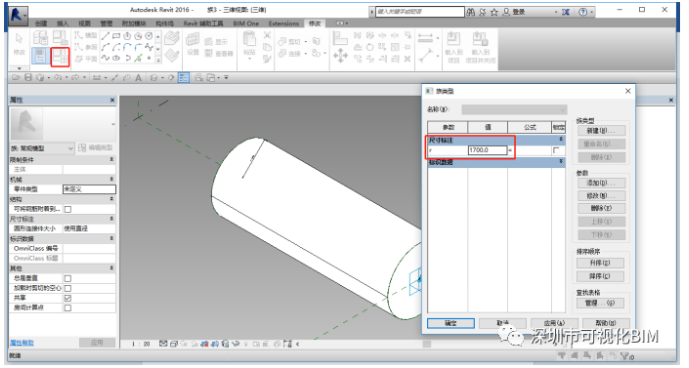Open the BIM One ribbon tab
The image size is (689, 368).
pyautogui.click(x=246, y=23)
